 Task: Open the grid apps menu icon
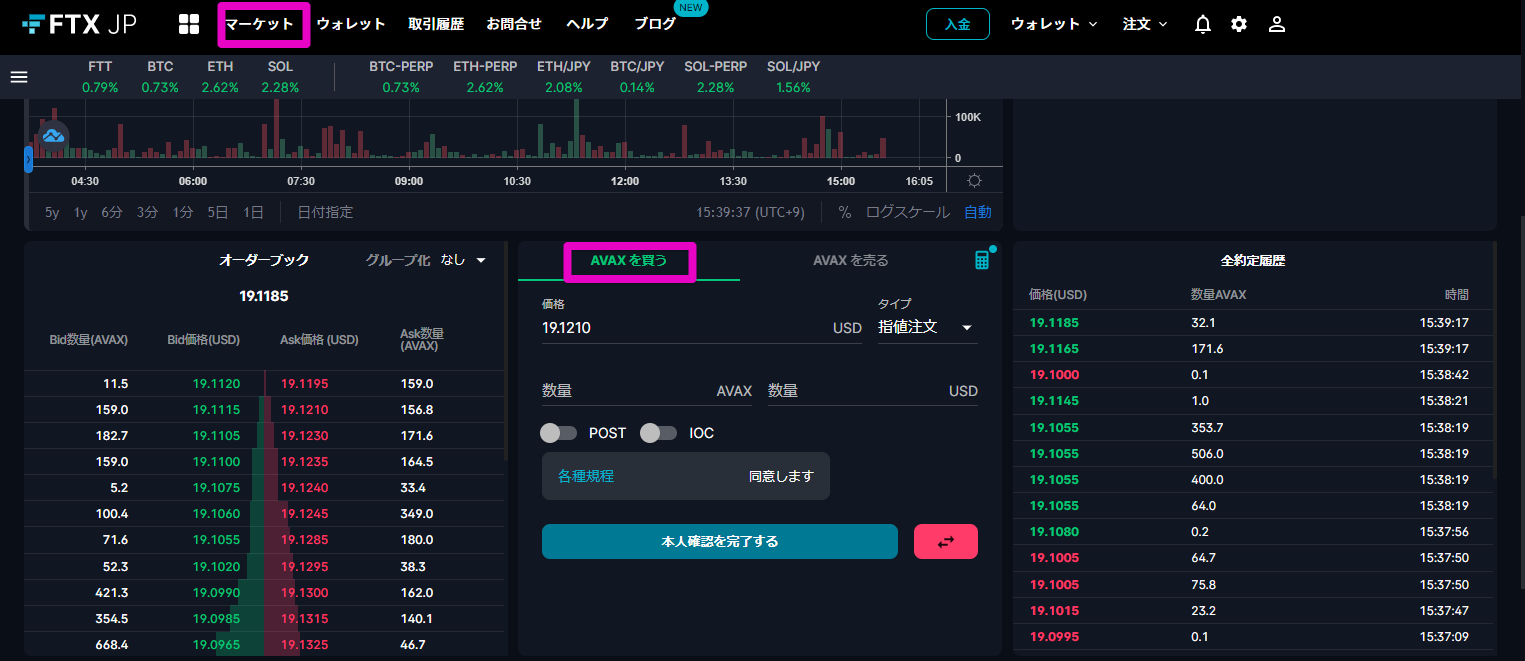[189, 24]
